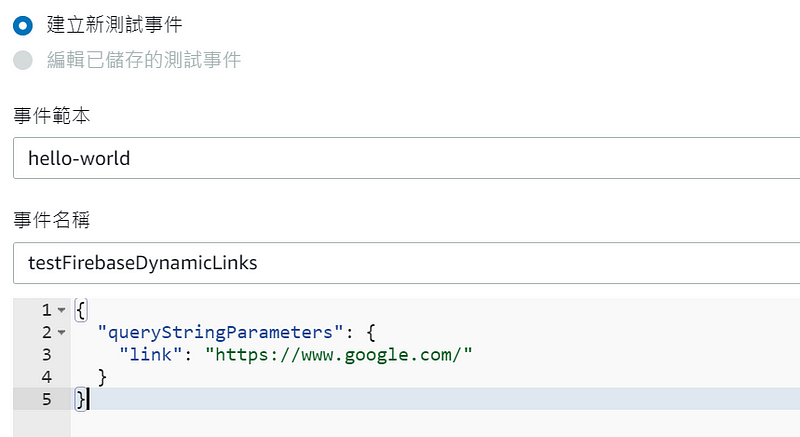Select the 編輯已儲存的測試事件 radio option

tap(23, 60)
